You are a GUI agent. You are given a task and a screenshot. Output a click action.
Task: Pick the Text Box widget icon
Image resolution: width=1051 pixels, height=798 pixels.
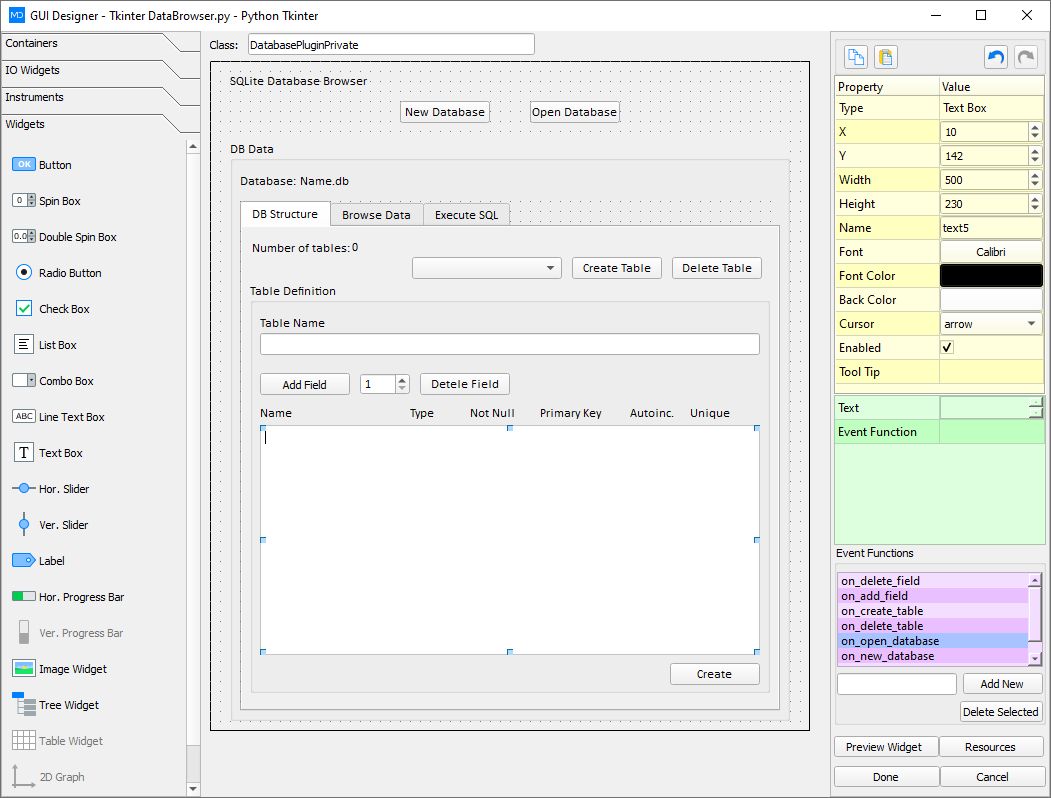coord(23,452)
